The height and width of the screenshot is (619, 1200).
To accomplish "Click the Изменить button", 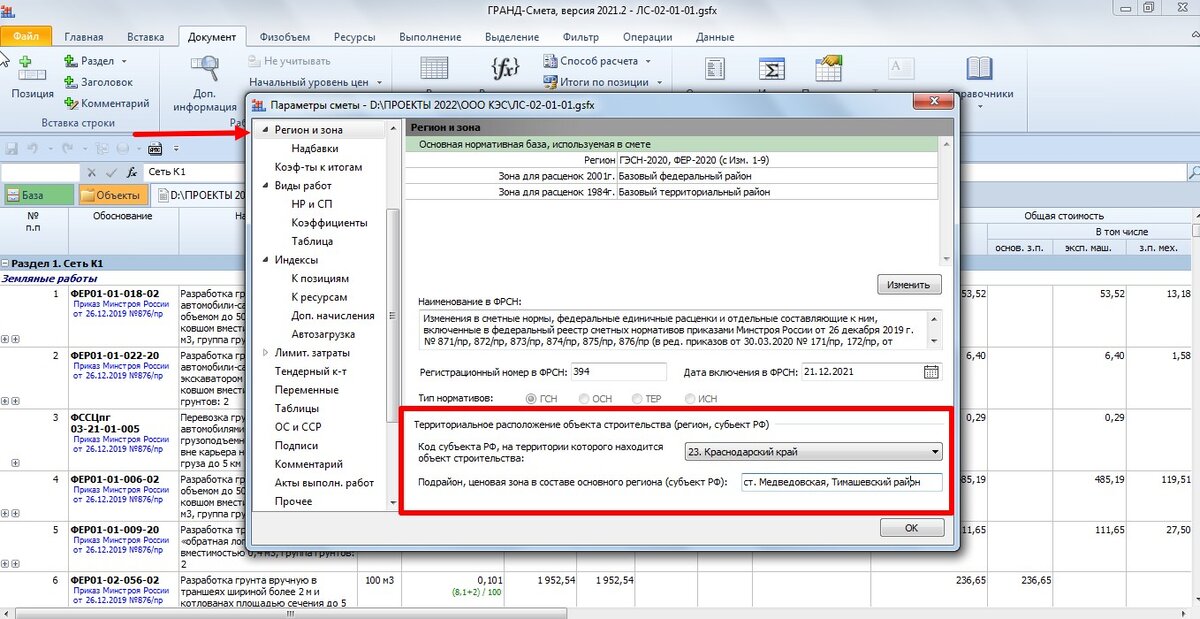I will point(909,285).
